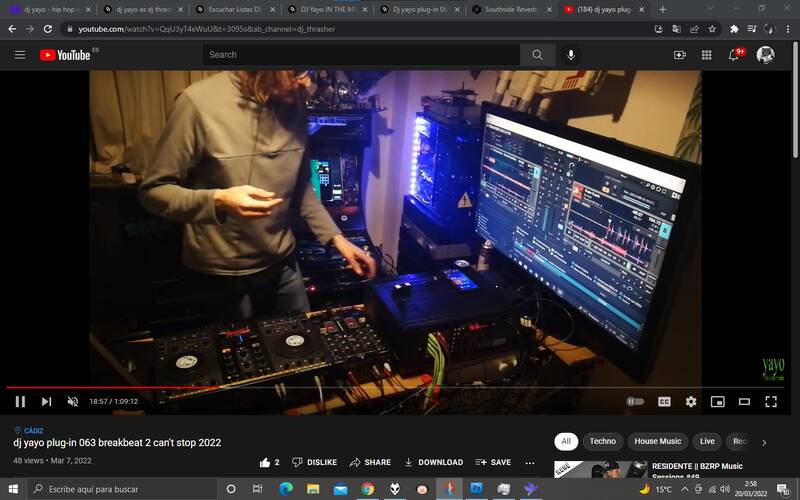
Task: Enter full screen mode
Action: [x=771, y=401]
